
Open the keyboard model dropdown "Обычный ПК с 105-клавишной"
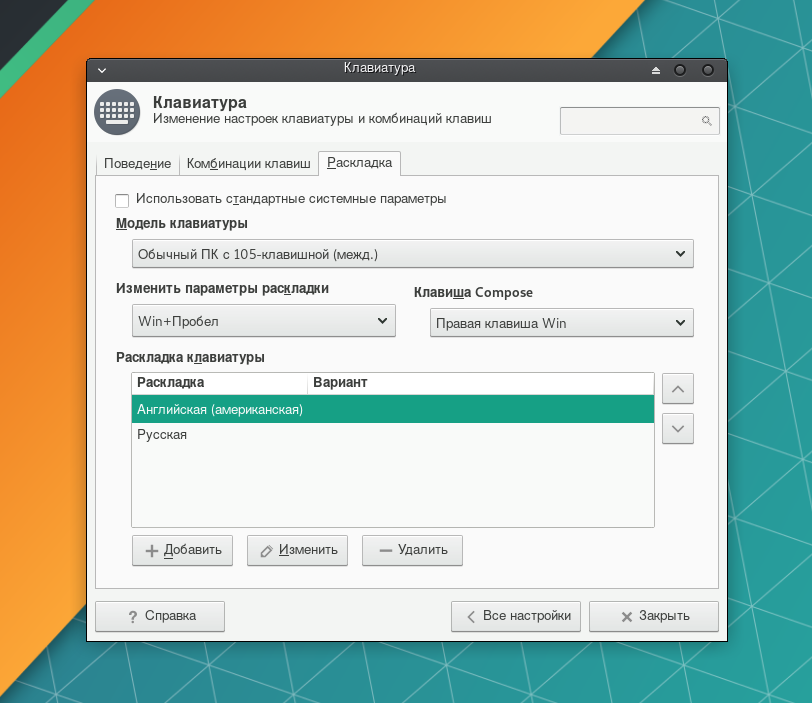pyautogui.click(x=413, y=254)
